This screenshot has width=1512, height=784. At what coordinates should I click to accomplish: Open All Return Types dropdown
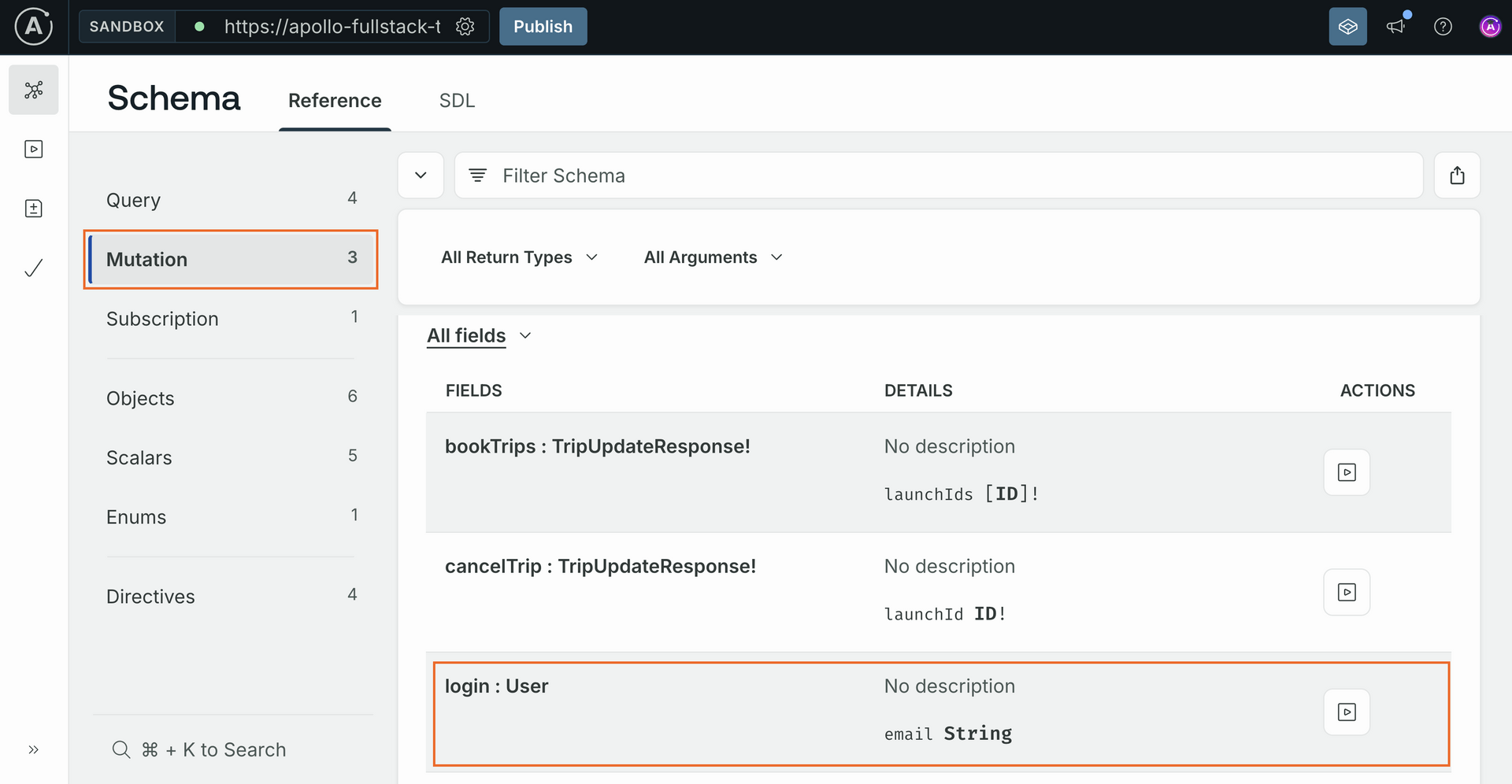point(519,257)
